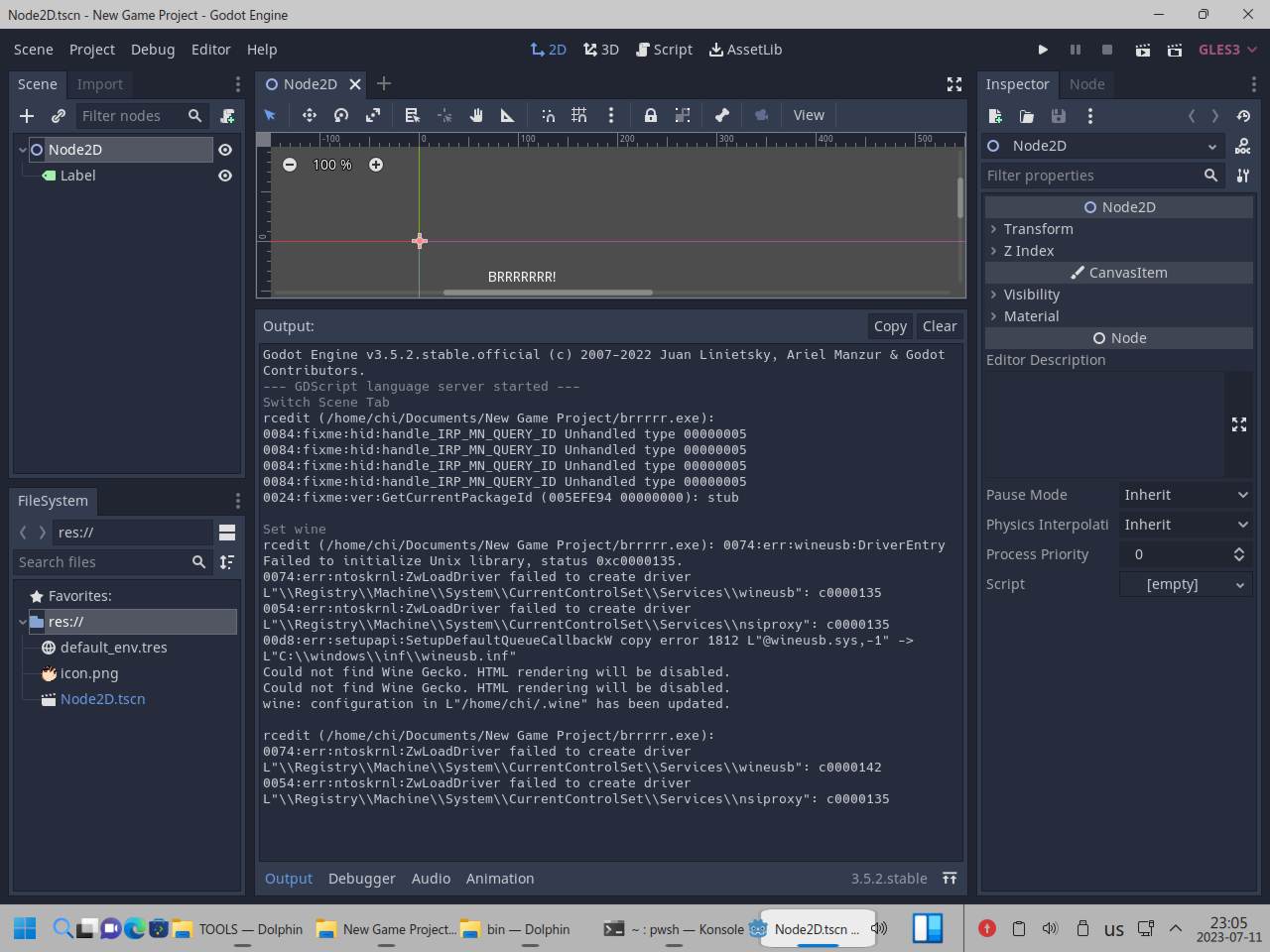The height and width of the screenshot is (952, 1270).
Task: Activate the Pan Mode hand tool
Action: (476, 115)
